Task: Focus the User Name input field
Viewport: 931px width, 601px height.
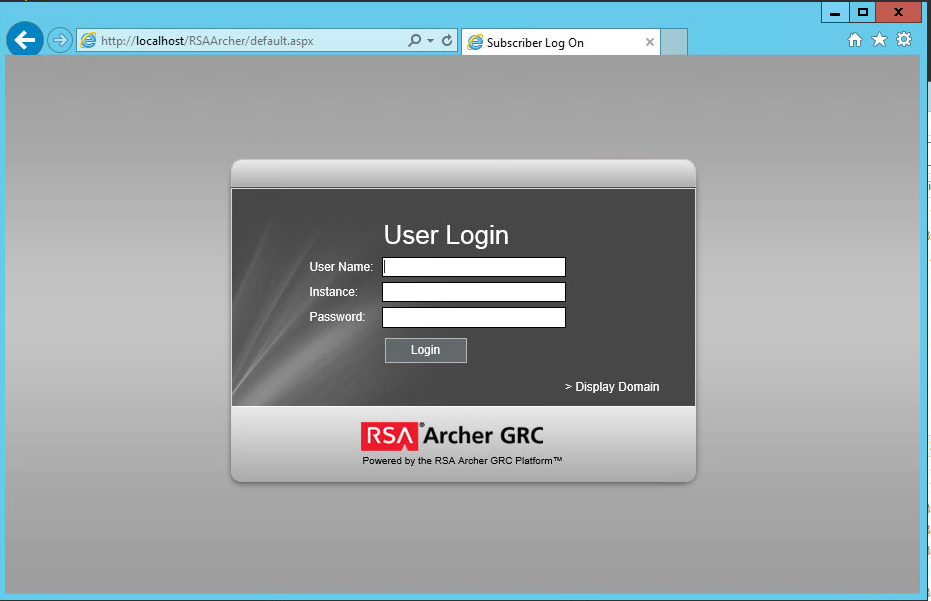Action: pyautogui.click(x=474, y=267)
